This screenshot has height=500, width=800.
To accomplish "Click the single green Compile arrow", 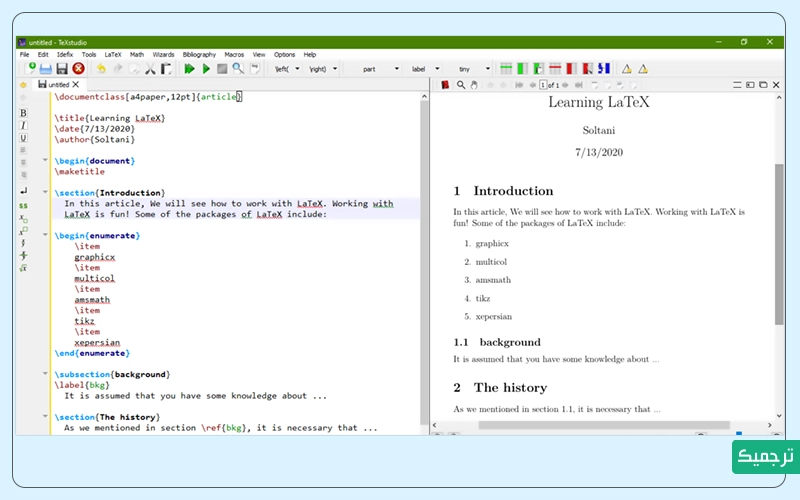I will tap(206, 69).
